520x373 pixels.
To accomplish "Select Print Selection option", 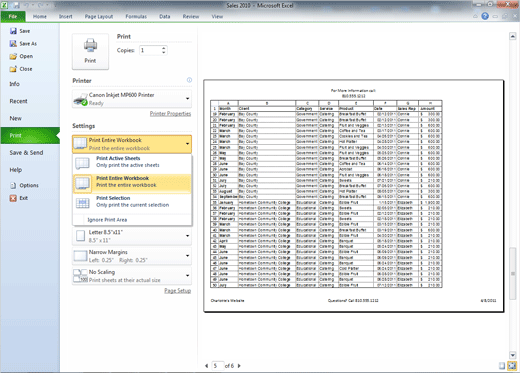I will [132, 202].
